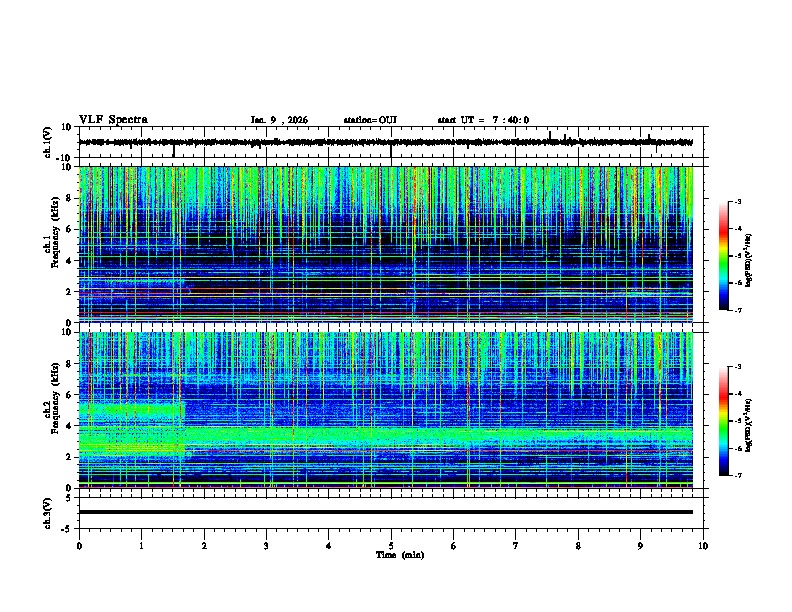This screenshot has width=792, height=612.
Task: Click the ch.1 spectrogram color bar
Action: (x=724, y=256)
